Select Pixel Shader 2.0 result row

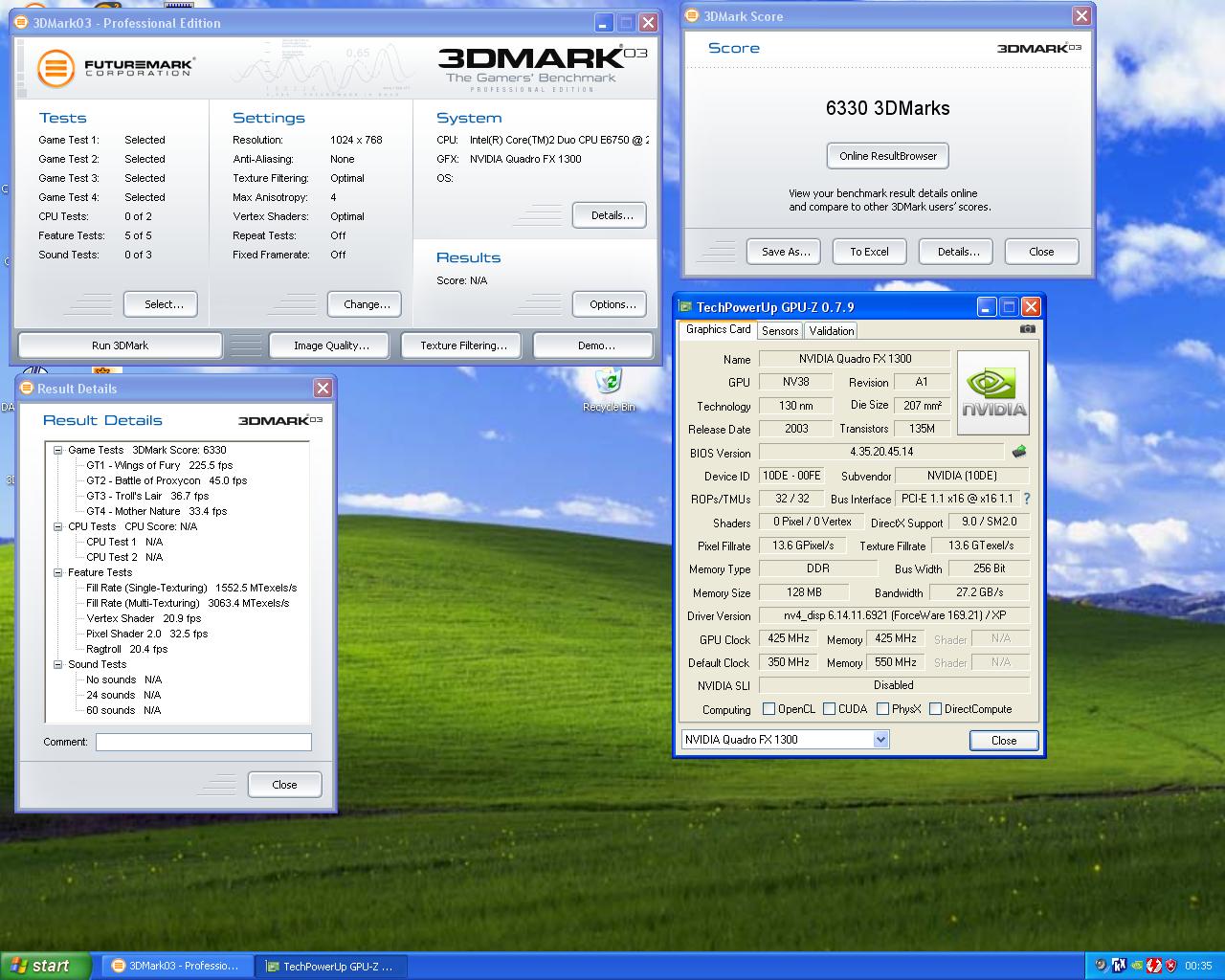tap(146, 634)
